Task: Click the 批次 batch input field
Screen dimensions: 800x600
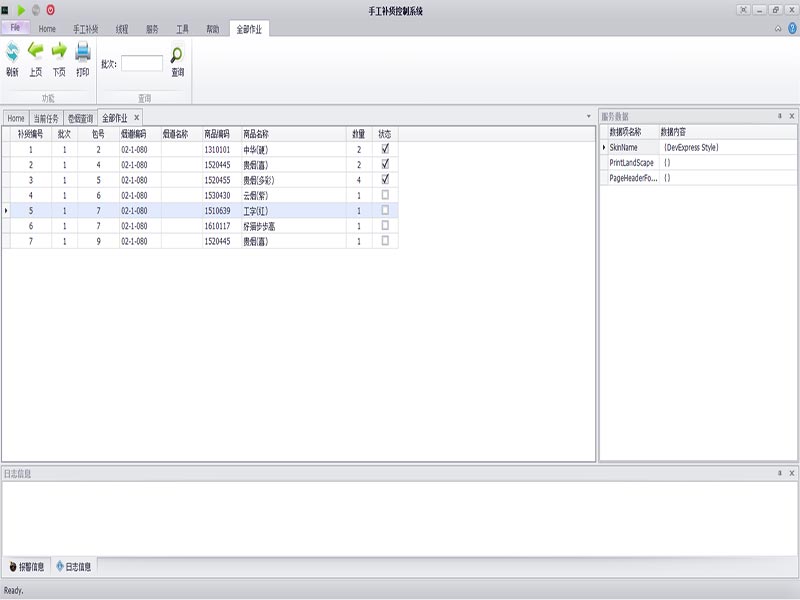Action: point(142,63)
